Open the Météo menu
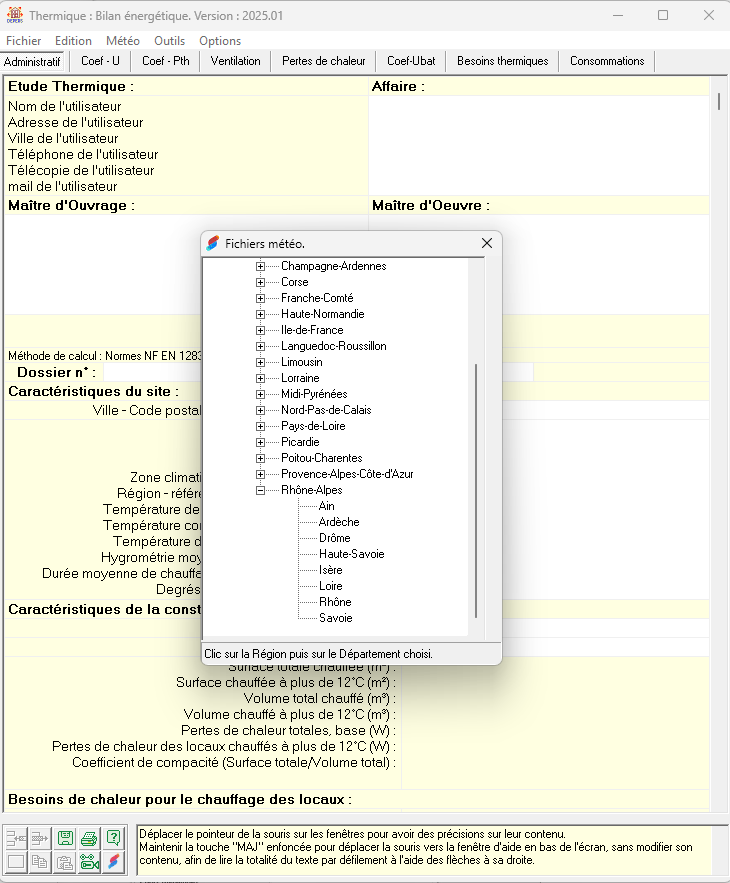The height and width of the screenshot is (883, 730). click(123, 41)
